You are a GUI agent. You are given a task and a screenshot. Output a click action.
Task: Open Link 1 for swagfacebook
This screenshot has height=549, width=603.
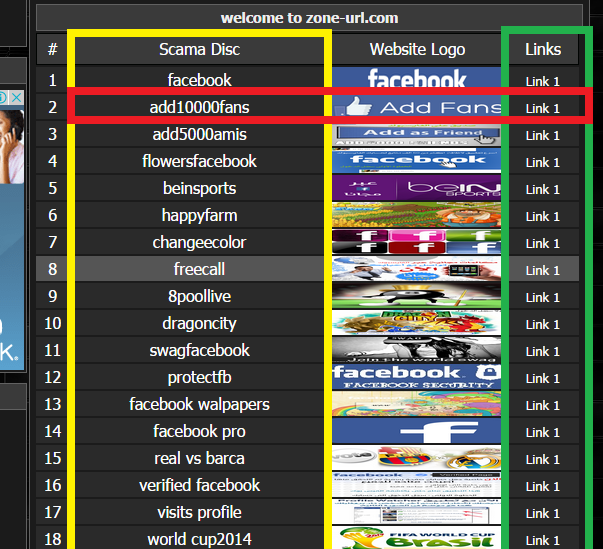(x=543, y=351)
